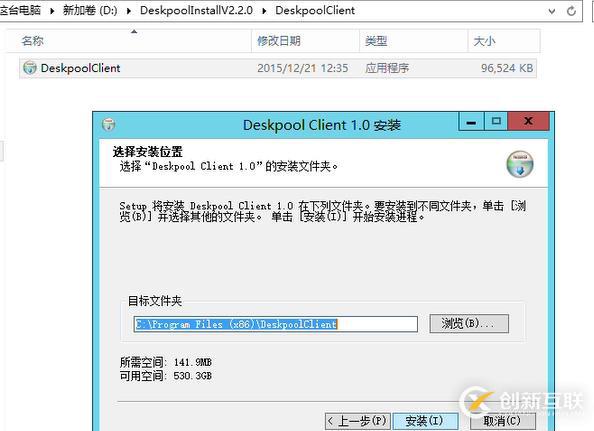Click the 这台电脑 breadcrumb
The image size is (594, 431).
[20, 10]
